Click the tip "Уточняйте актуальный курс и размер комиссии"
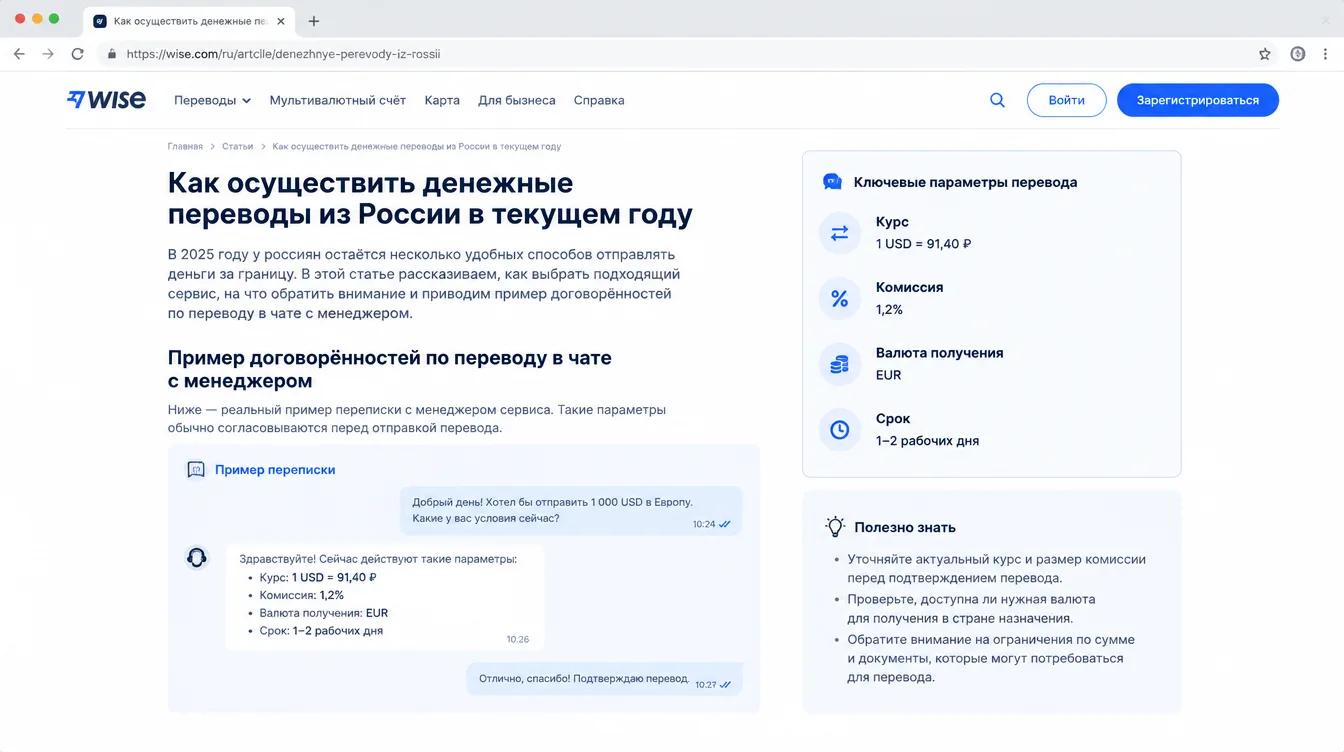Image resolution: width=1344 pixels, height=752 pixels. click(996, 568)
